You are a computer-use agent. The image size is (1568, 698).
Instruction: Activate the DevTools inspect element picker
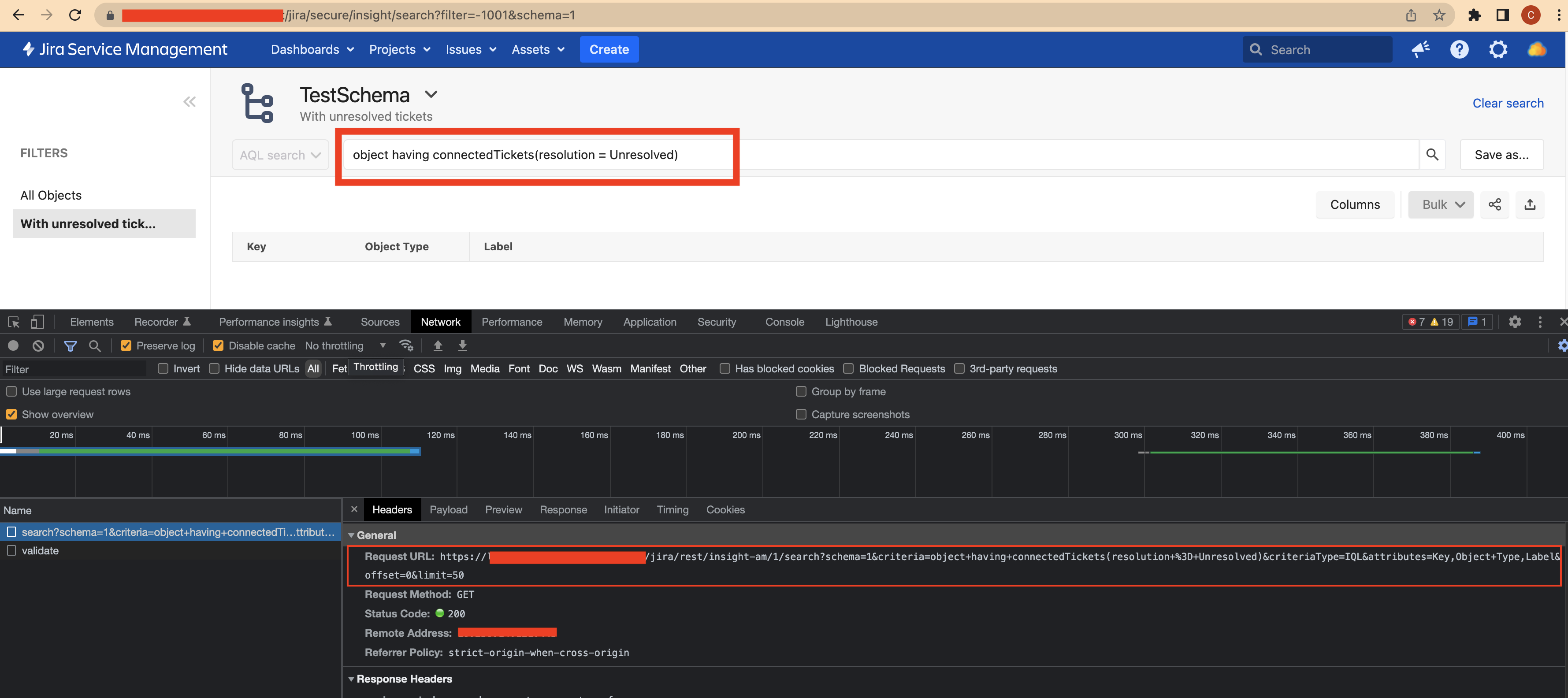pyautogui.click(x=13, y=322)
